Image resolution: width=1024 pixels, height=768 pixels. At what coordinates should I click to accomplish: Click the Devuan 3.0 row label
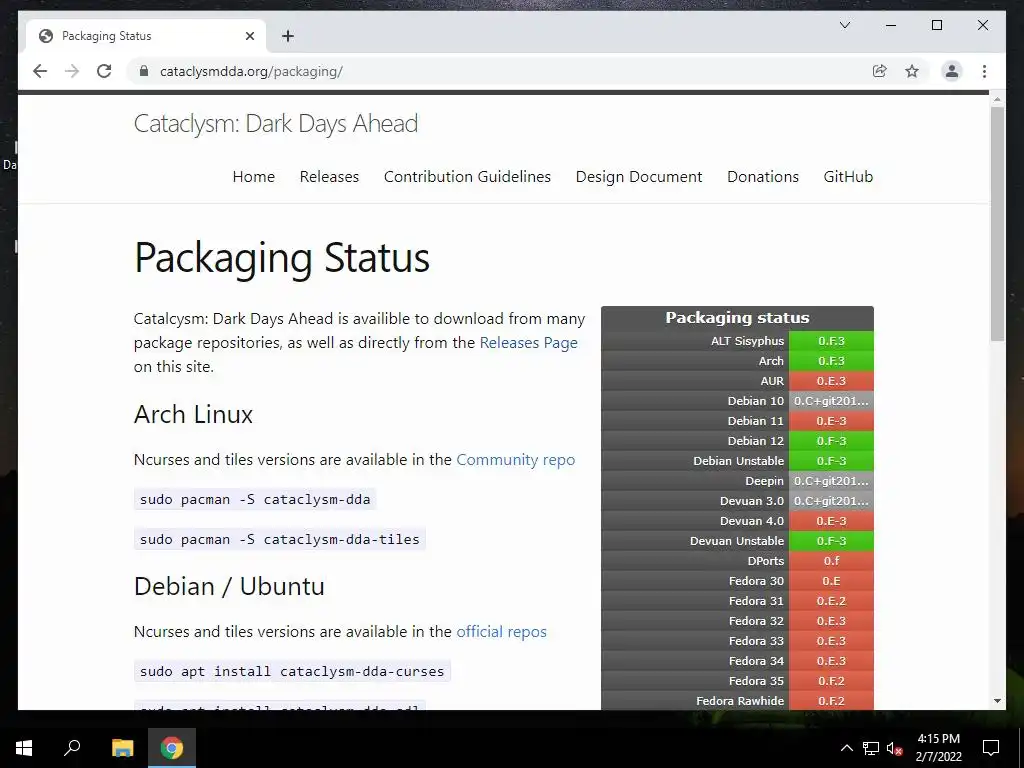tap(752, 501)
